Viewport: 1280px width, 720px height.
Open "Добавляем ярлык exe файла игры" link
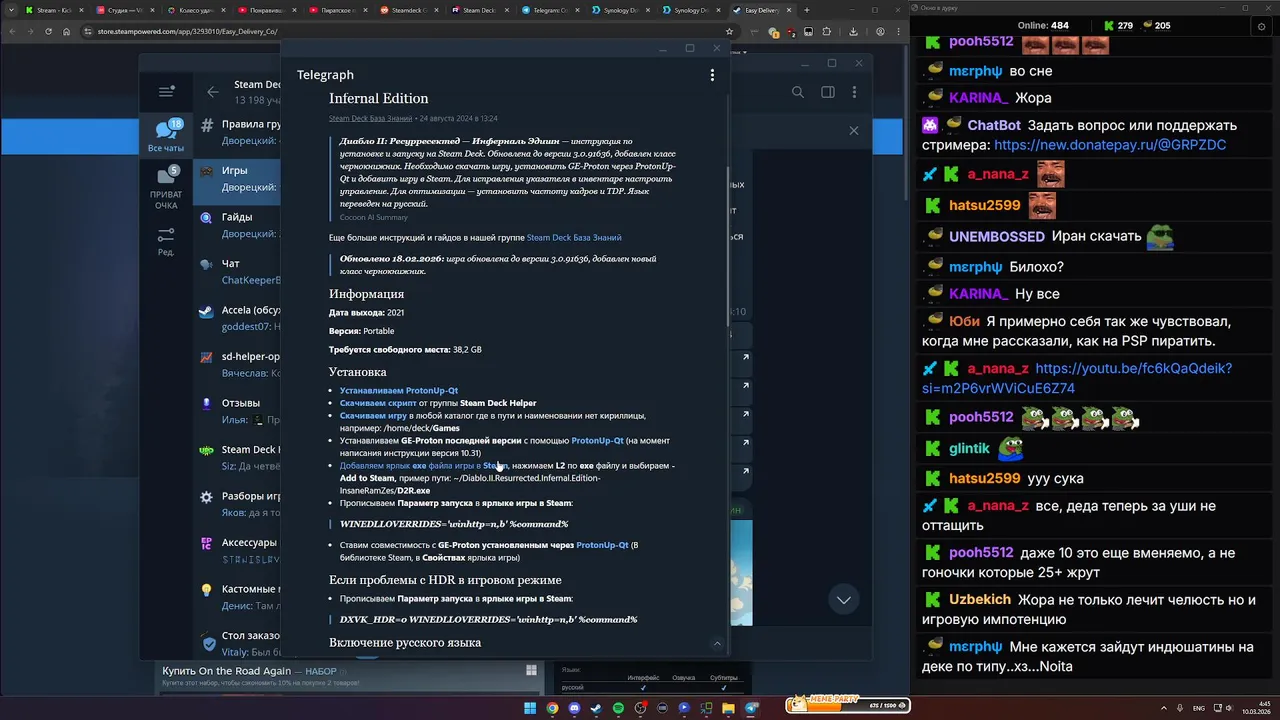(x=424, y=466)
